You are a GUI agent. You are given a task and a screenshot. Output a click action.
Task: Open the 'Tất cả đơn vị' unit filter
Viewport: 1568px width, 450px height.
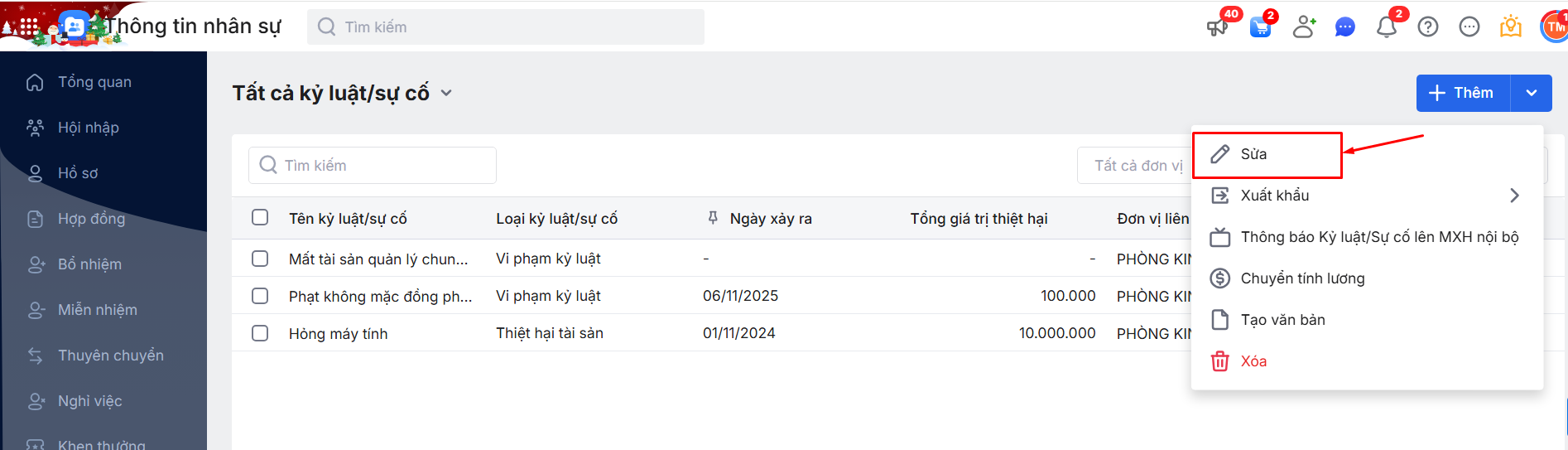[x=1134, y=166]
